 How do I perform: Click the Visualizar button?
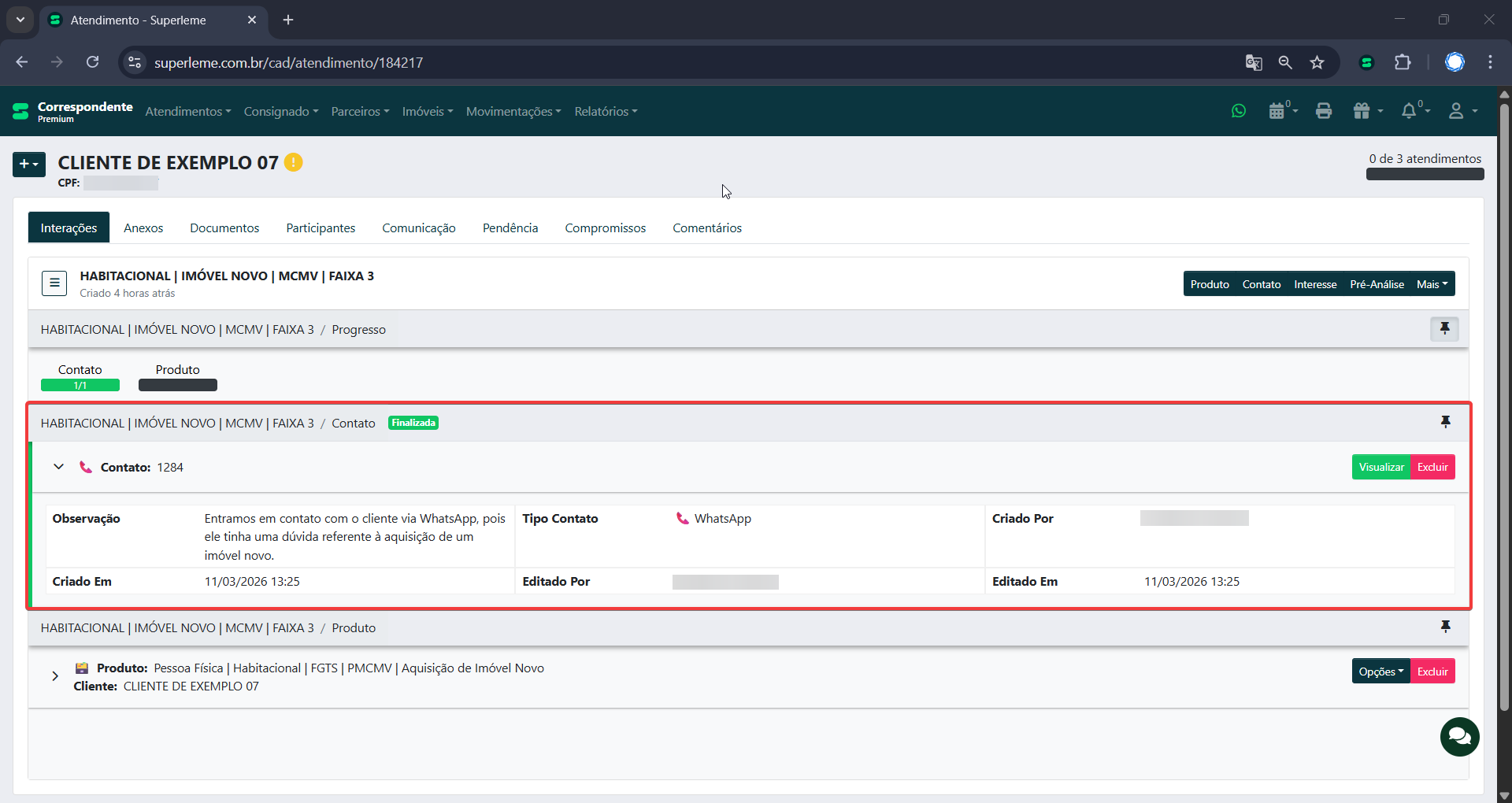click(1380, 467)
